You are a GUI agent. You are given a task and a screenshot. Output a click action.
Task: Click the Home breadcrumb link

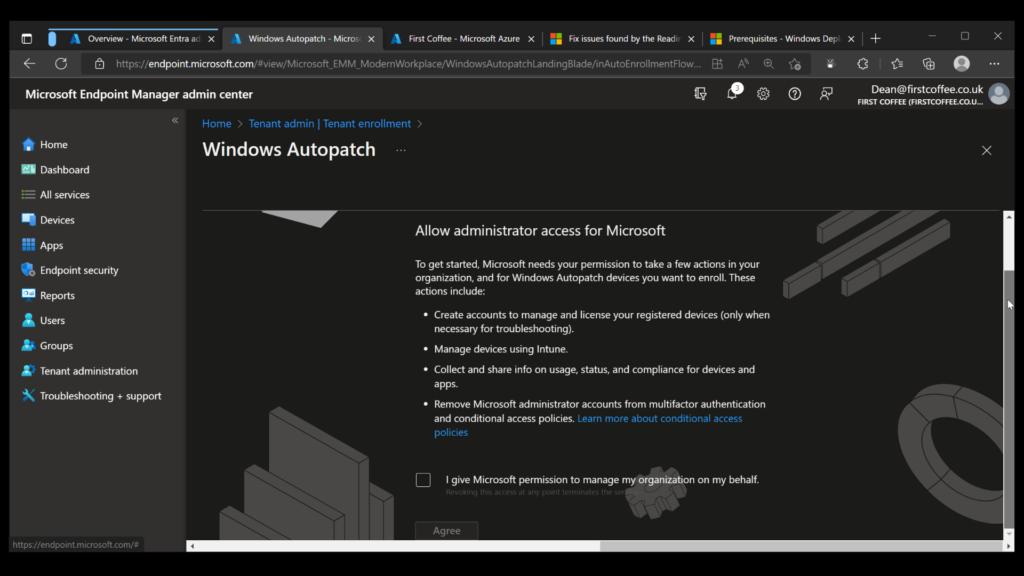pos(216,123)
